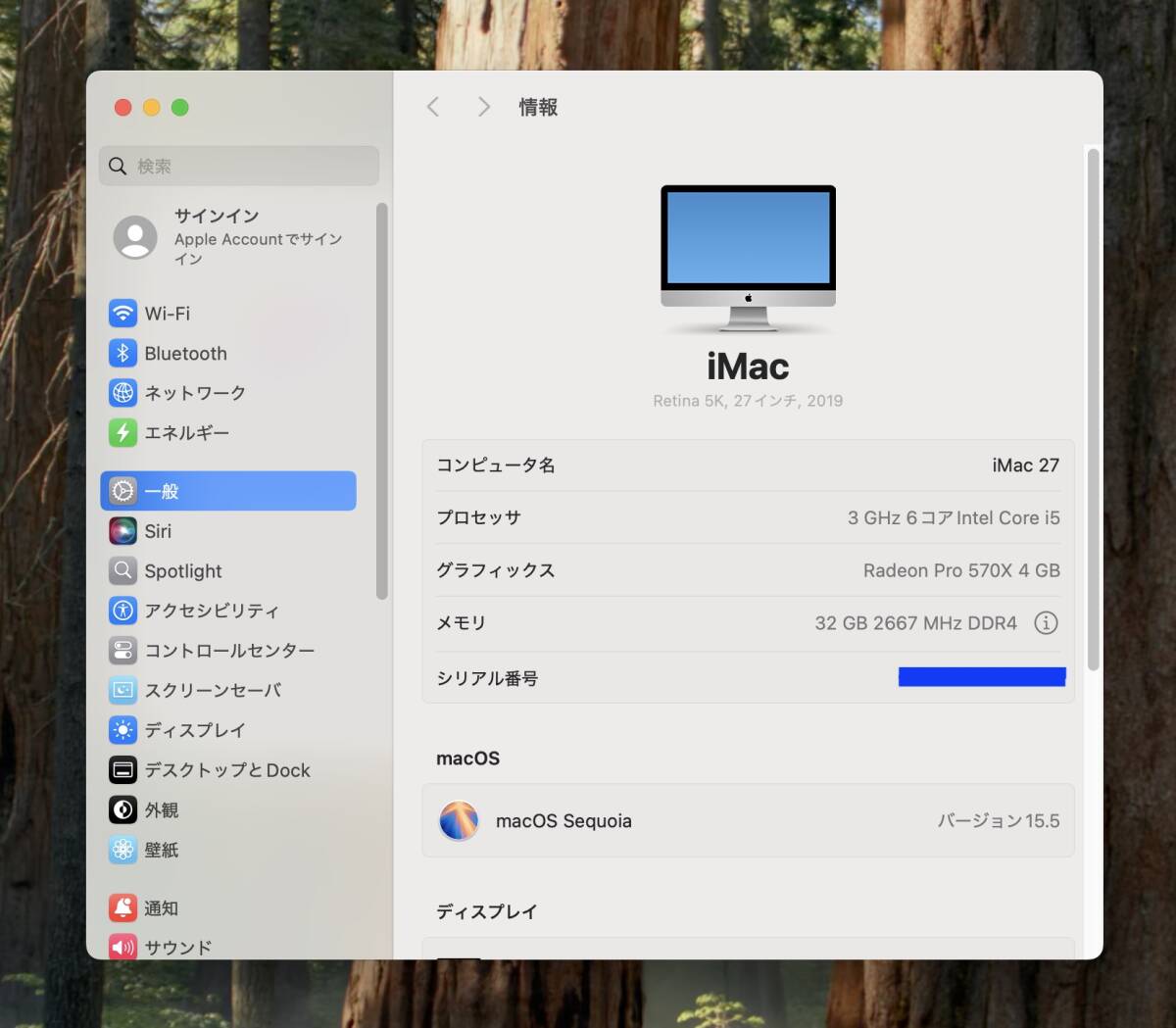This screenshot has width=1176, height=1028.
Task: Click the memory info icon
Action: (1046, 623)
